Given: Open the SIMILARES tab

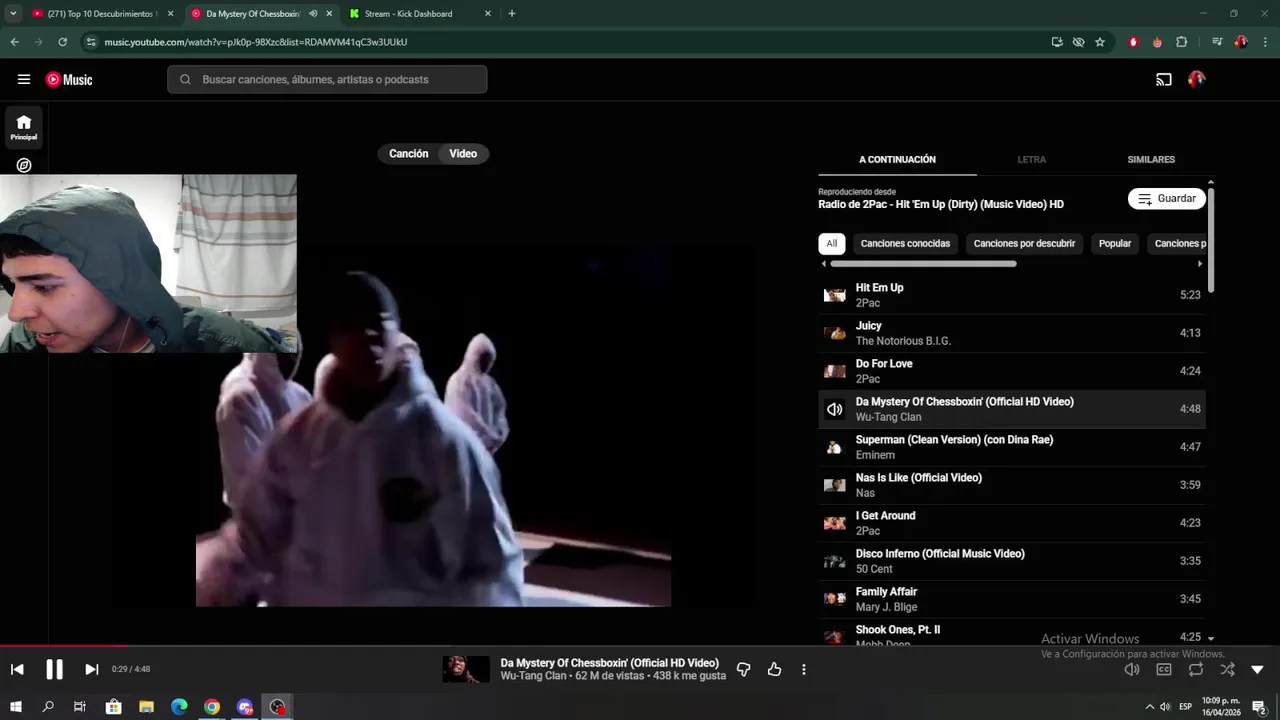Looking at the screenshot, I should pos(1151,160).
